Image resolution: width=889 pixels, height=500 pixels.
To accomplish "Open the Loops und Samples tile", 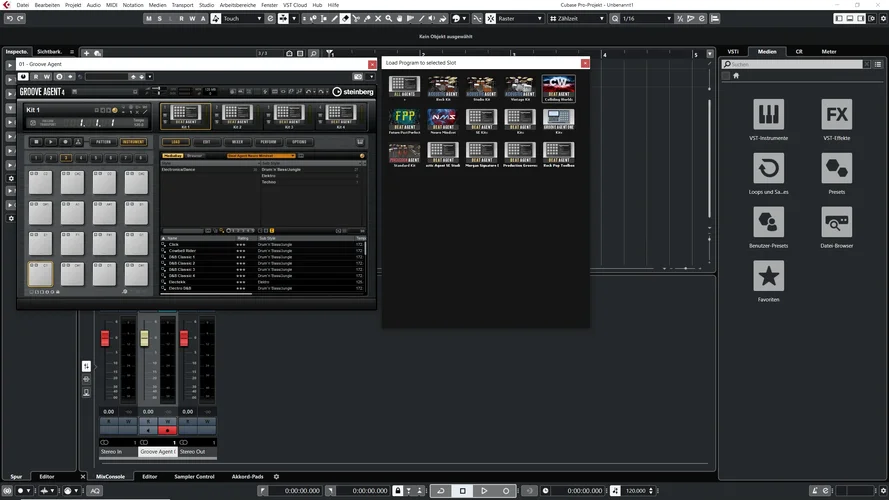I will point(768,168).
